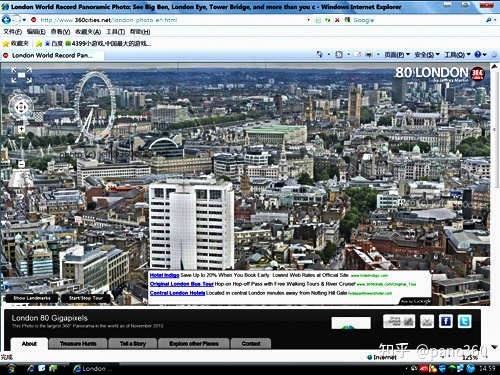
Task: Toggle fullscreen panorama view icon
Action: [x=21, y=75]
